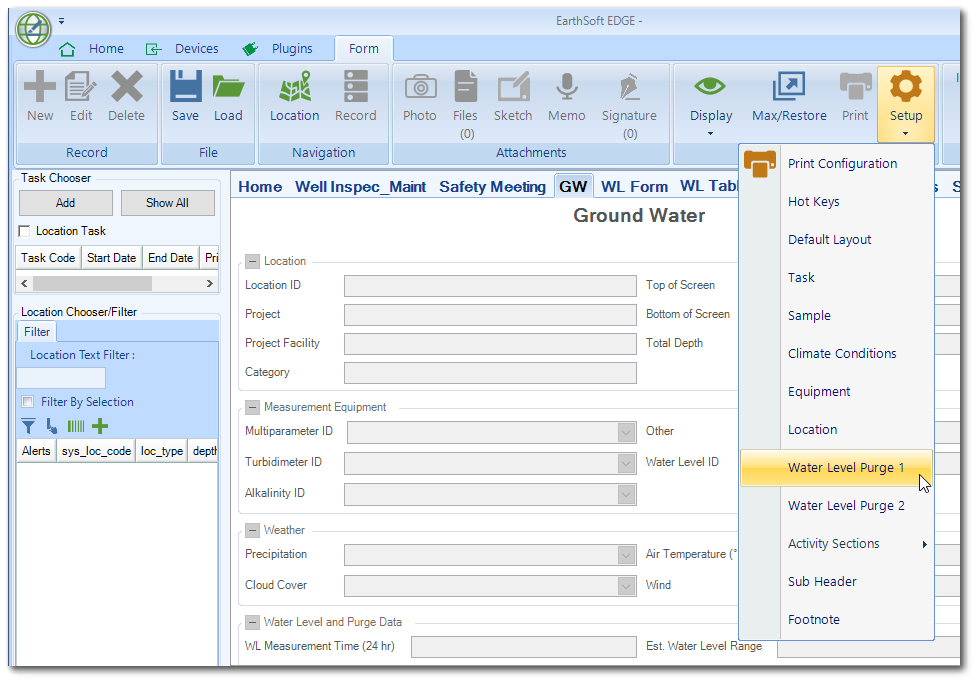Save the current record

[x=184, y=95]
